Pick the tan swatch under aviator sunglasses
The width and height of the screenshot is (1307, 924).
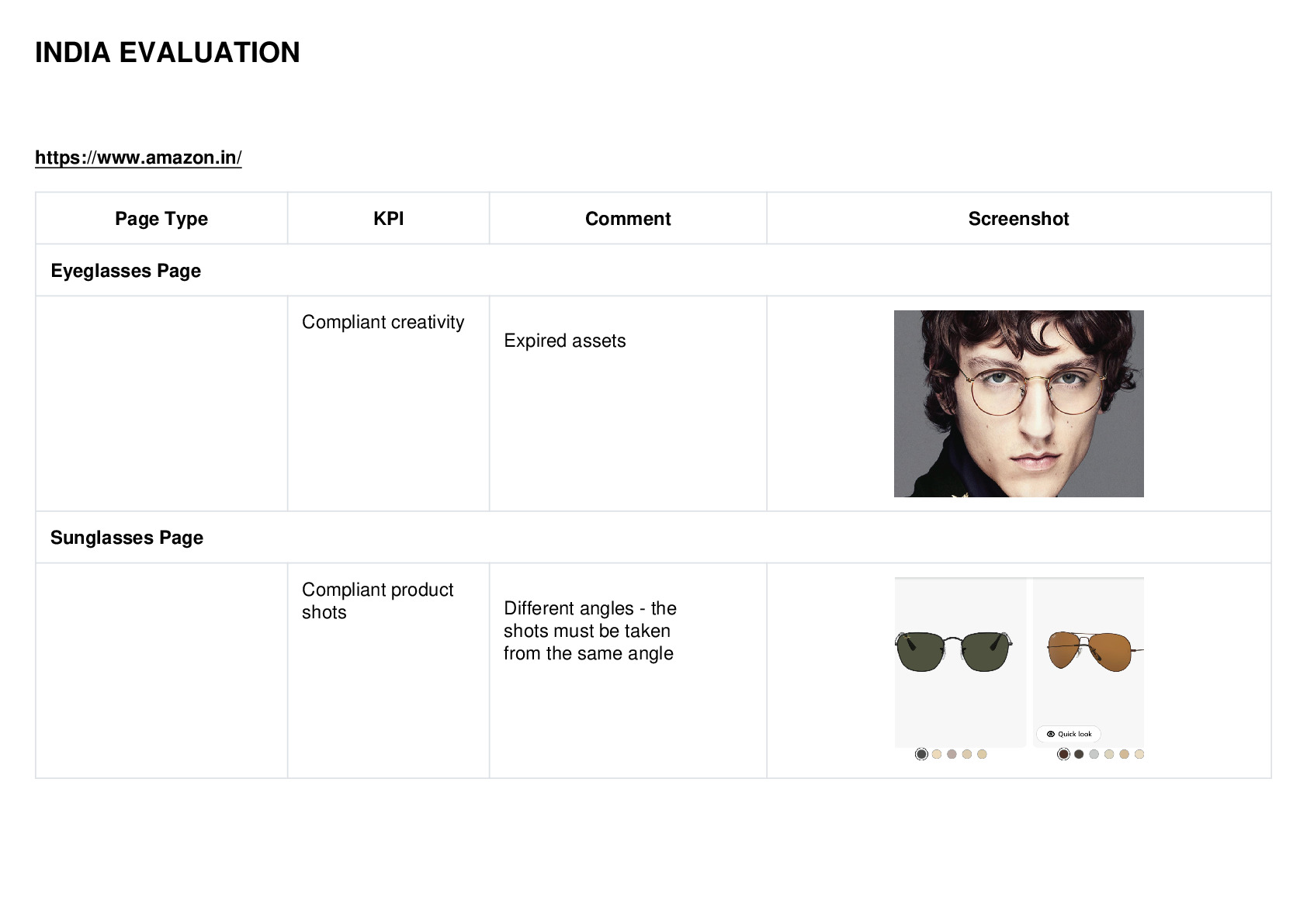(1124, 754)
